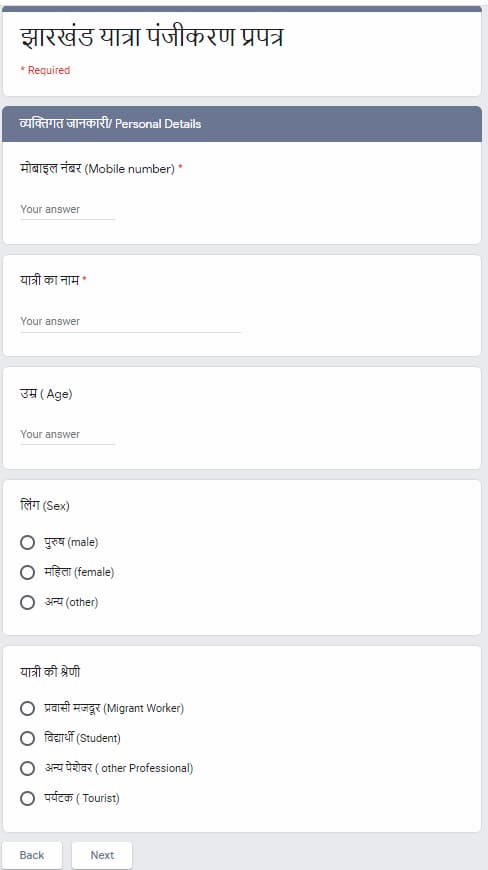Click the Personal Details section header
This screenshot has width=488, height=870.
[x=242, y=124]
